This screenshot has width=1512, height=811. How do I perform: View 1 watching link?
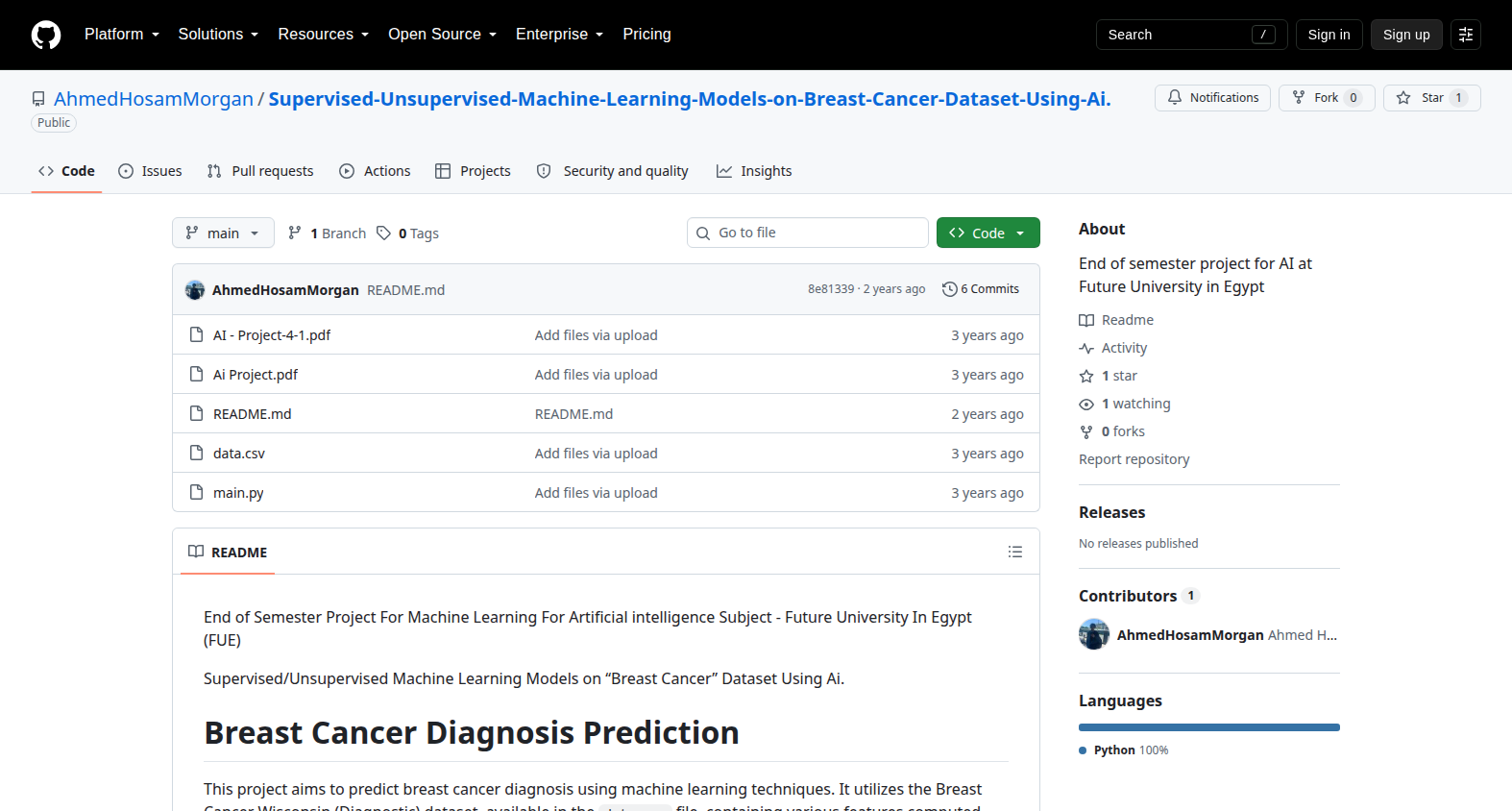click(1125, 404)
